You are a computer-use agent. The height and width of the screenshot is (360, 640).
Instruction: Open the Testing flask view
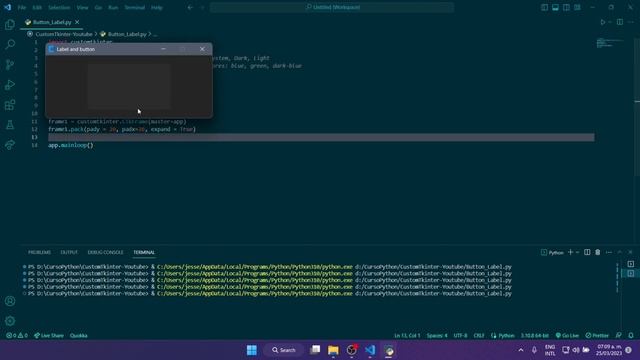pos(10,125)
